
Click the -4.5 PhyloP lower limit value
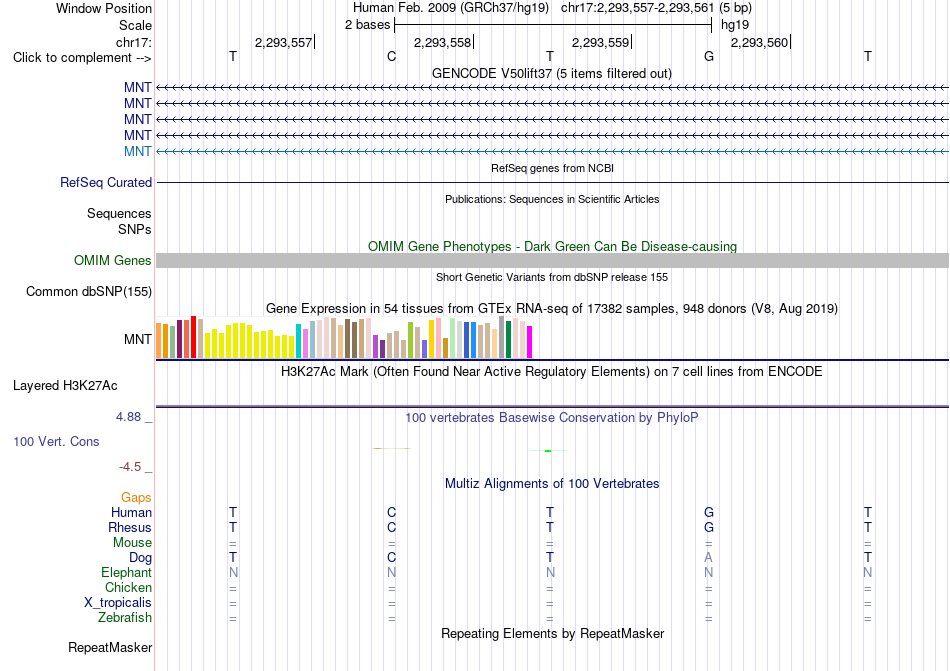click(x=130, y=467)
